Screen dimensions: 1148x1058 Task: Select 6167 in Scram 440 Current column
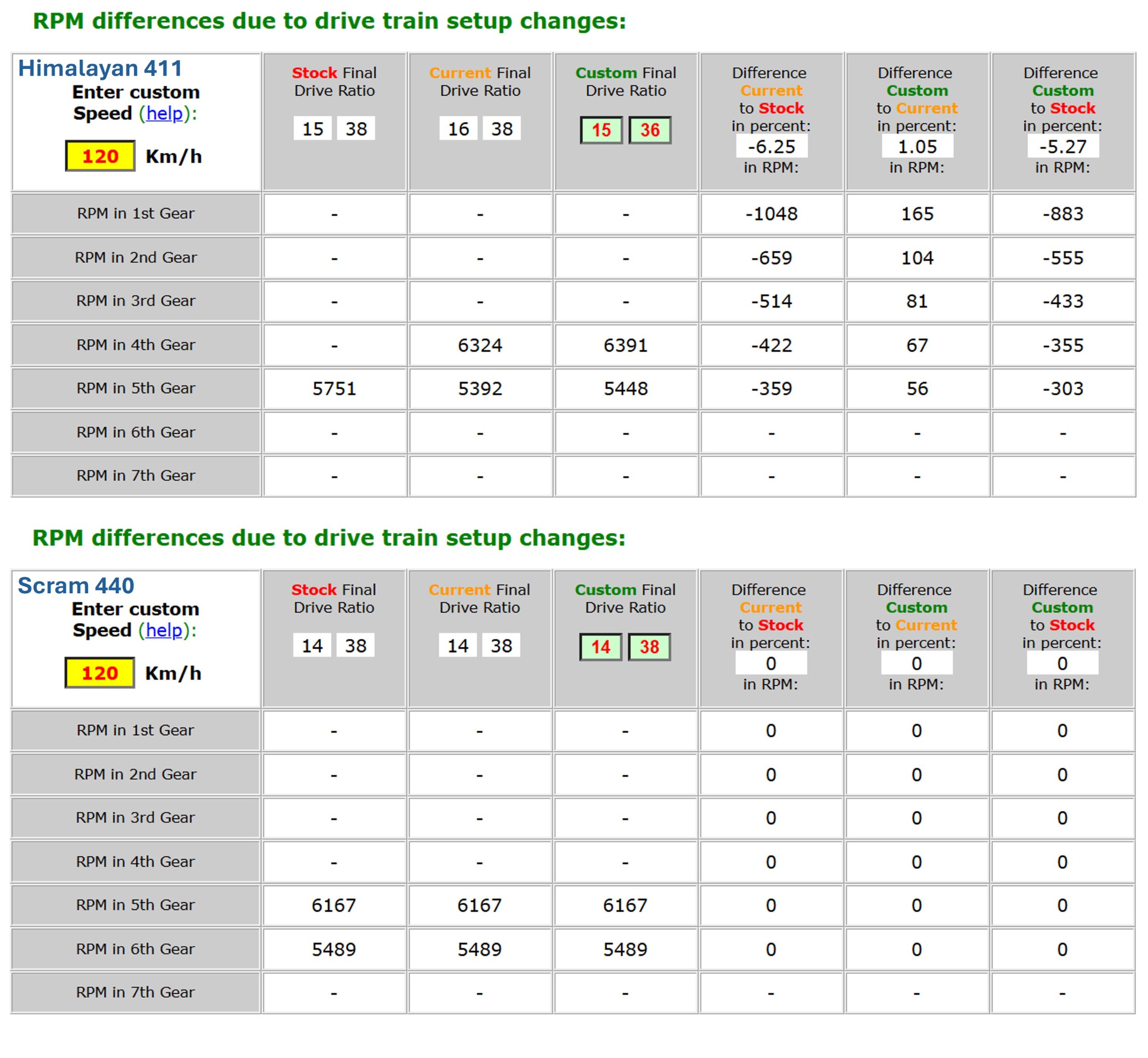(x=479, y=906)
